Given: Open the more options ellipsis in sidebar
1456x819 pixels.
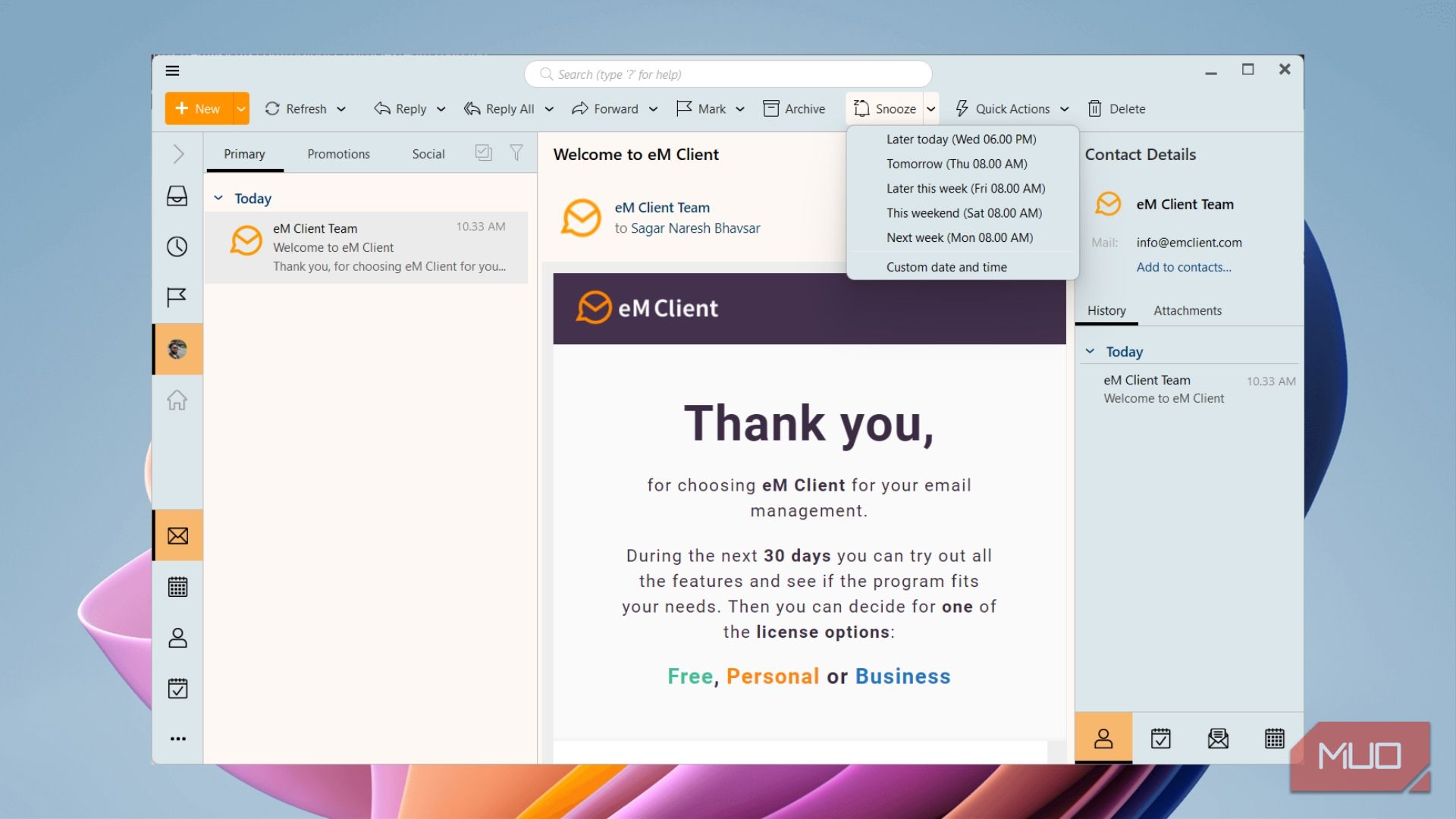Looking at the screenshot, I should [x=177, y=739].
